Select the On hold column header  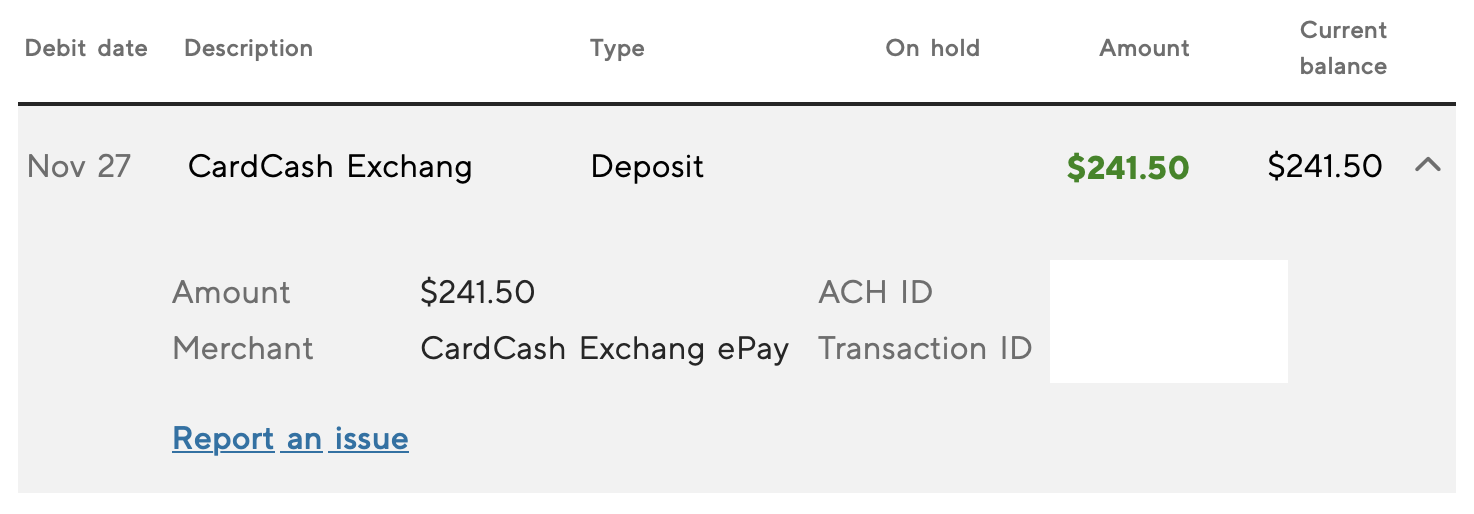933,48
